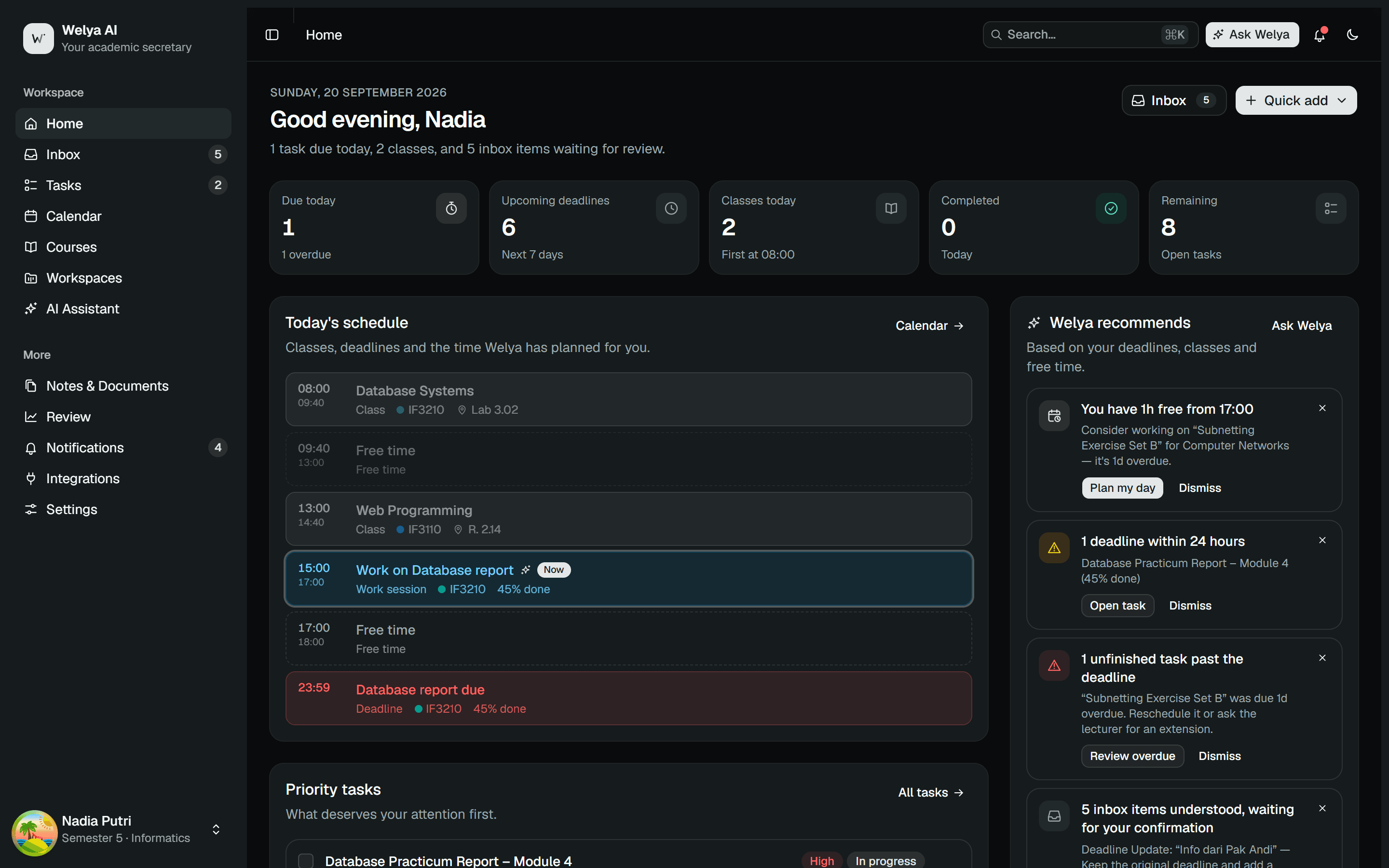Click the Welya AI logo
1389x868 pixels.
click(39, 39)
